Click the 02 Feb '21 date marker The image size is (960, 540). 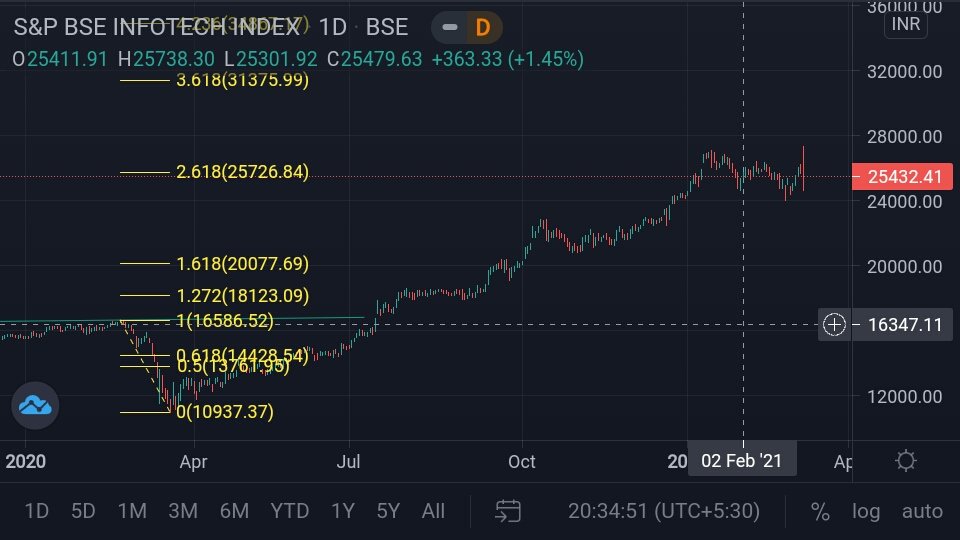(742, 460)
